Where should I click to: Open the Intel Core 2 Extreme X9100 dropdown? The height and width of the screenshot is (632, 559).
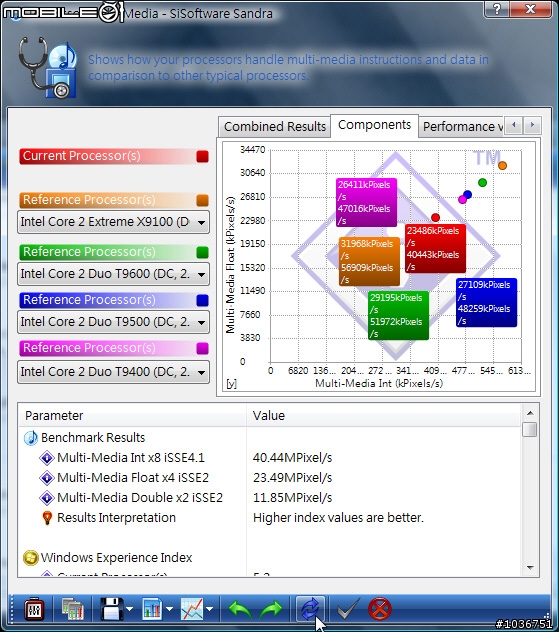coord(113,222)
